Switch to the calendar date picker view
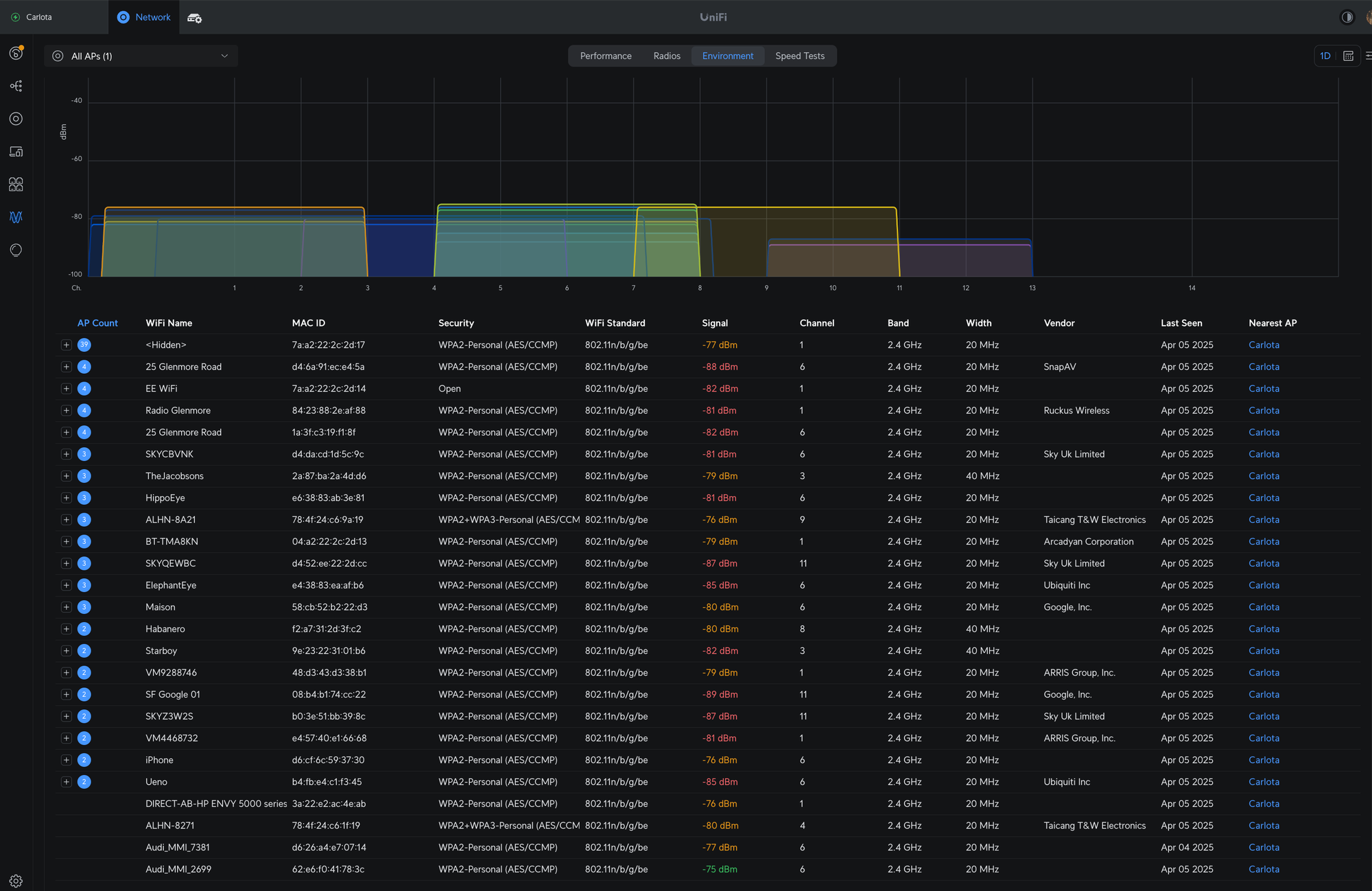This screenshot has width=1372, height=891. tap(1348, 56)
